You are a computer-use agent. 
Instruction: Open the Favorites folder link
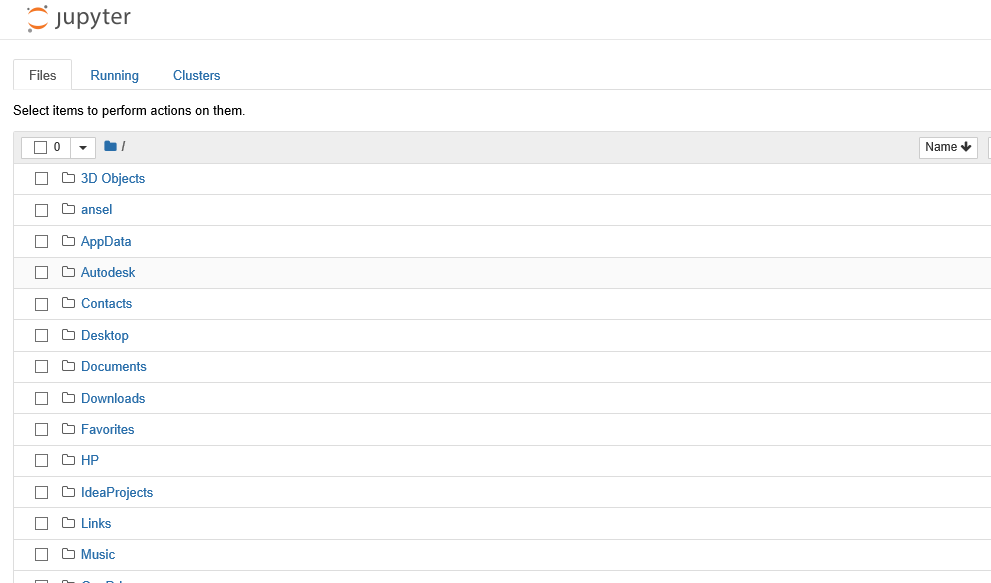click(x=107, y=429)
